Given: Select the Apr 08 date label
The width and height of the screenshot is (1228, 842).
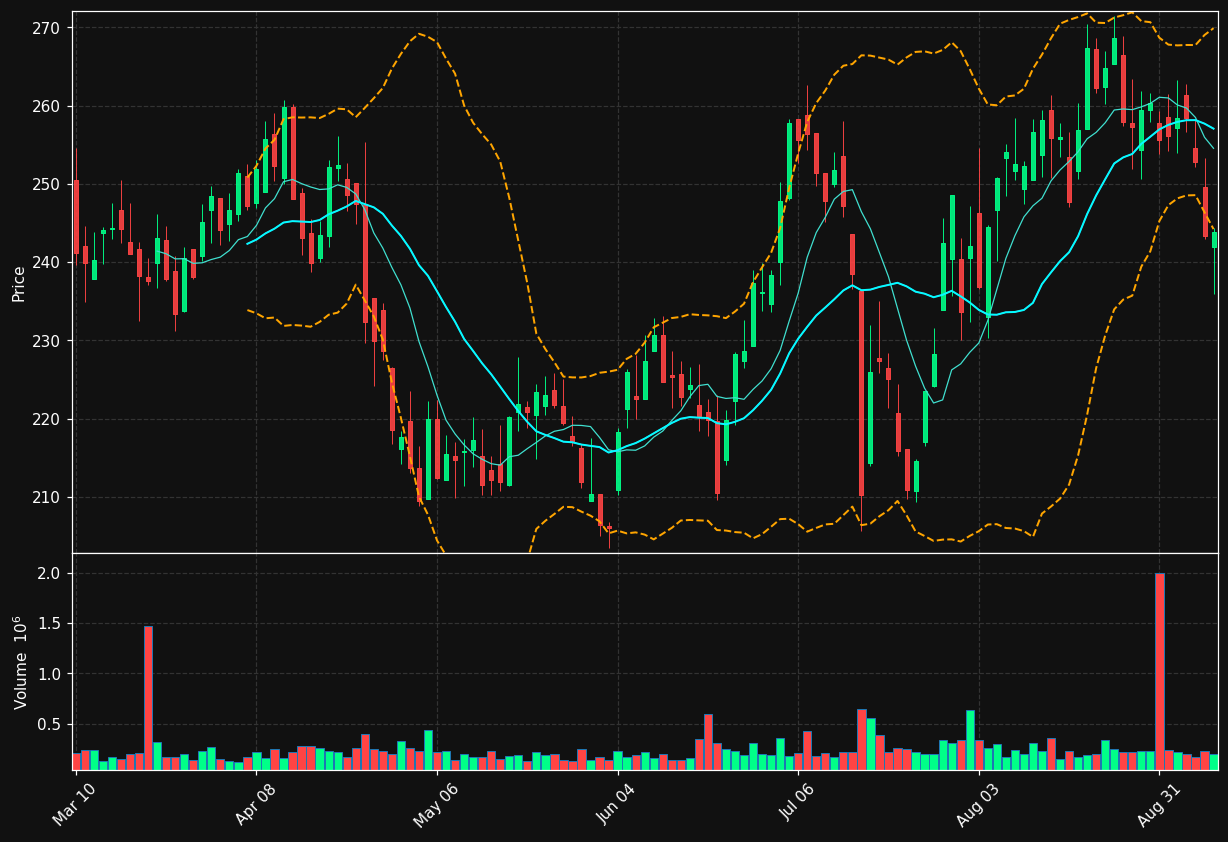Looking at the screenshot, I should pos(255,805).
